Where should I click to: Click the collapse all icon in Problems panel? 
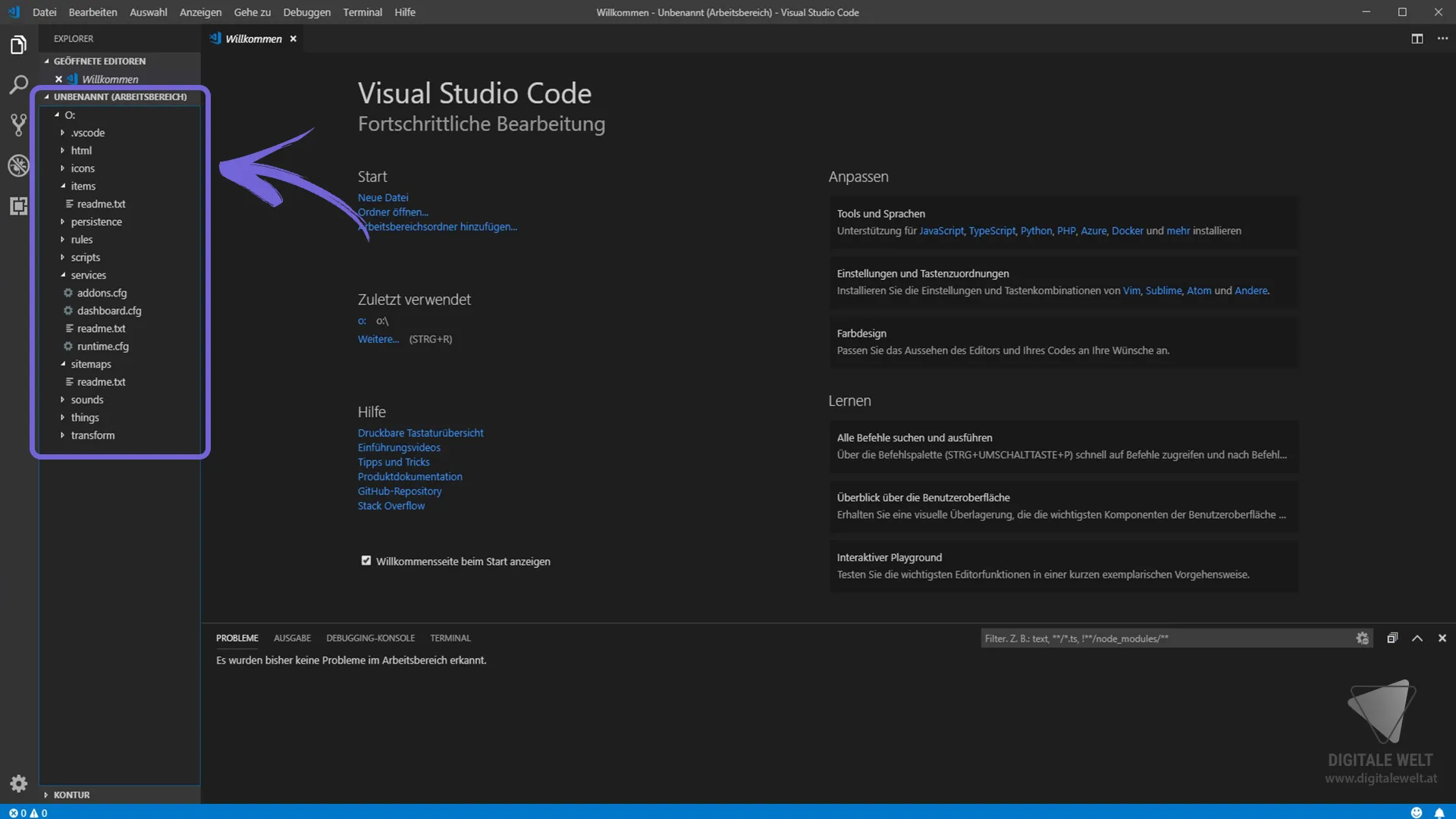[x=1392, y=639]
